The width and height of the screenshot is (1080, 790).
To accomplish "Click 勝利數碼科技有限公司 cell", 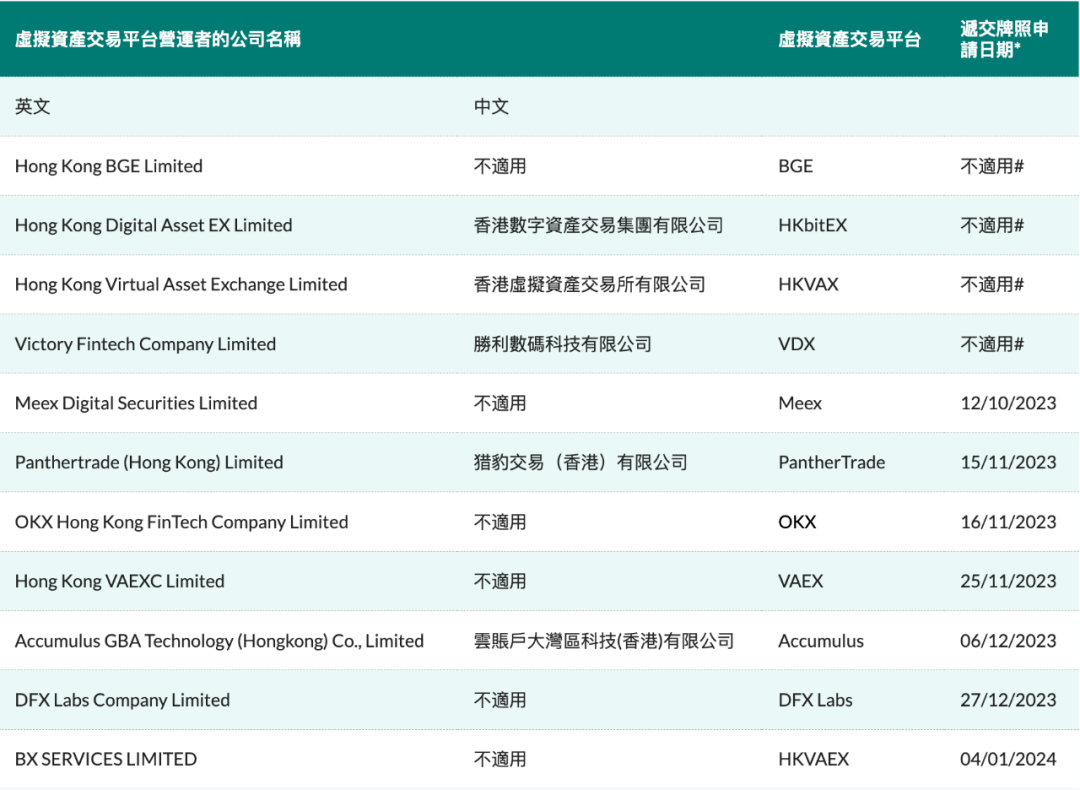I will click(563, 344).
